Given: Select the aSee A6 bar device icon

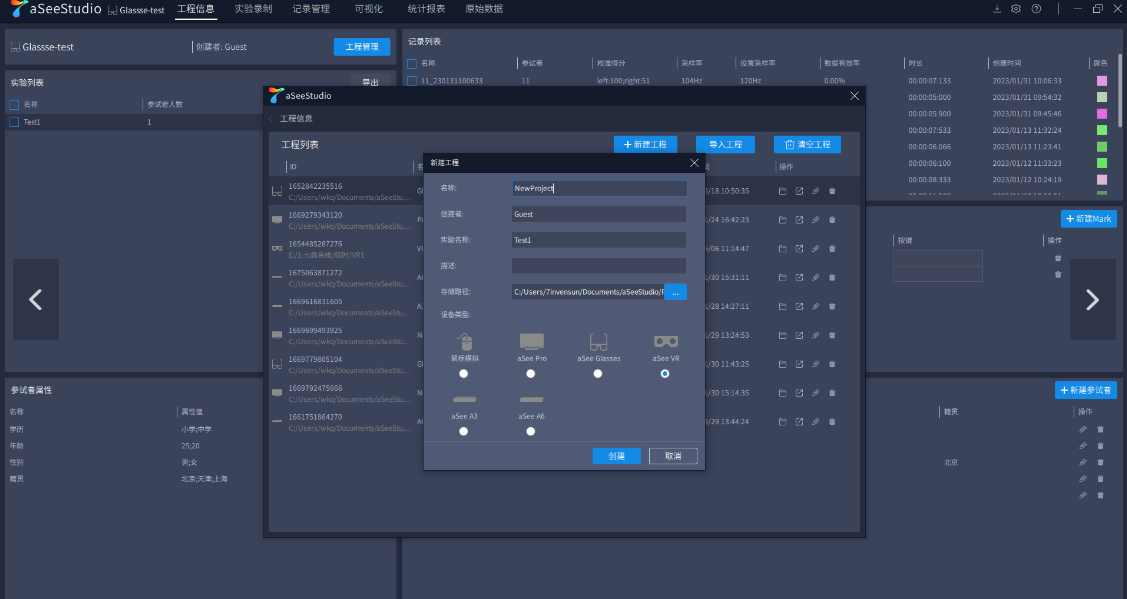Looking at the screenshot, I should pos(531,399).
